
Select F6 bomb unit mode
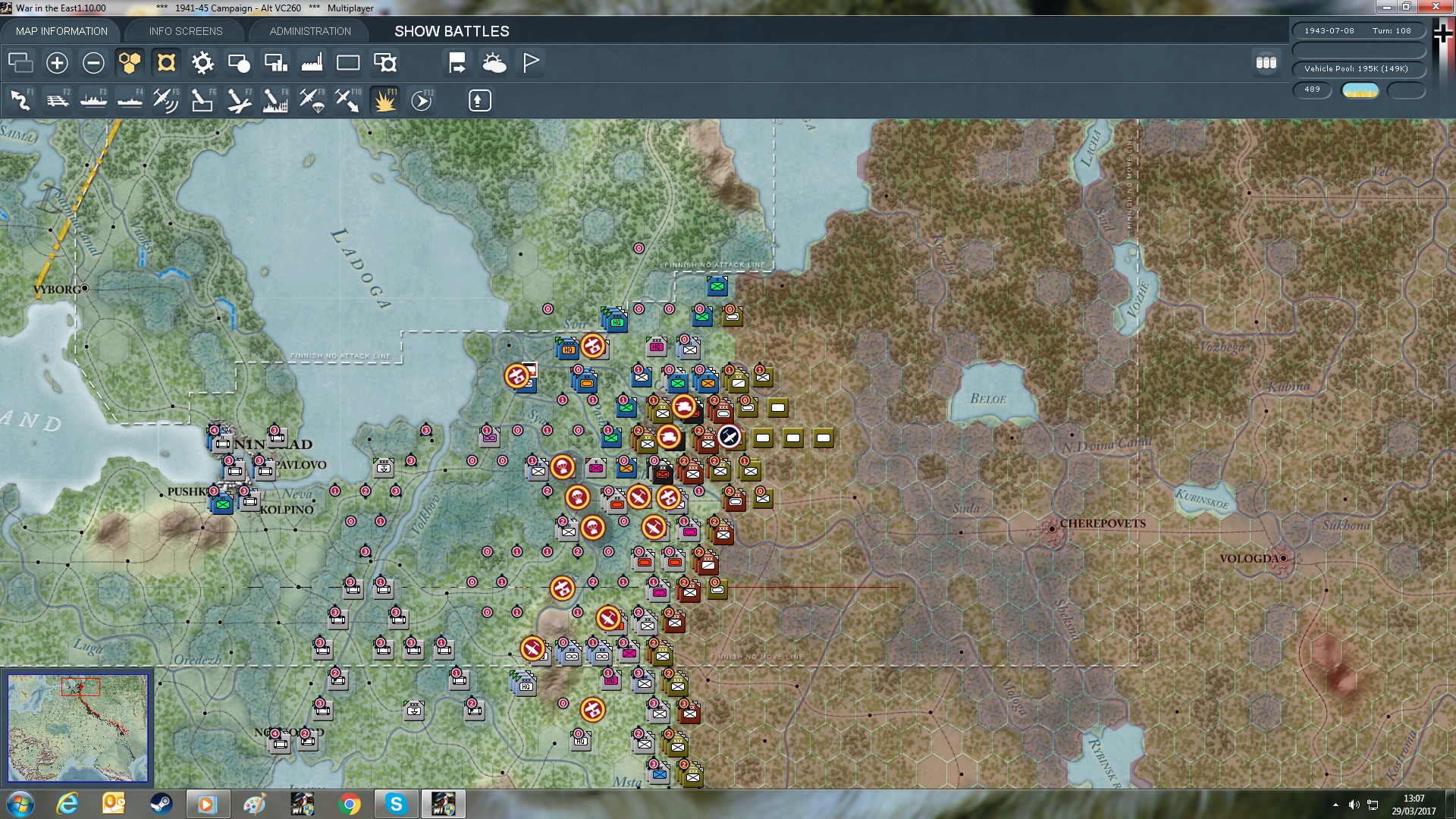[202, 100]
